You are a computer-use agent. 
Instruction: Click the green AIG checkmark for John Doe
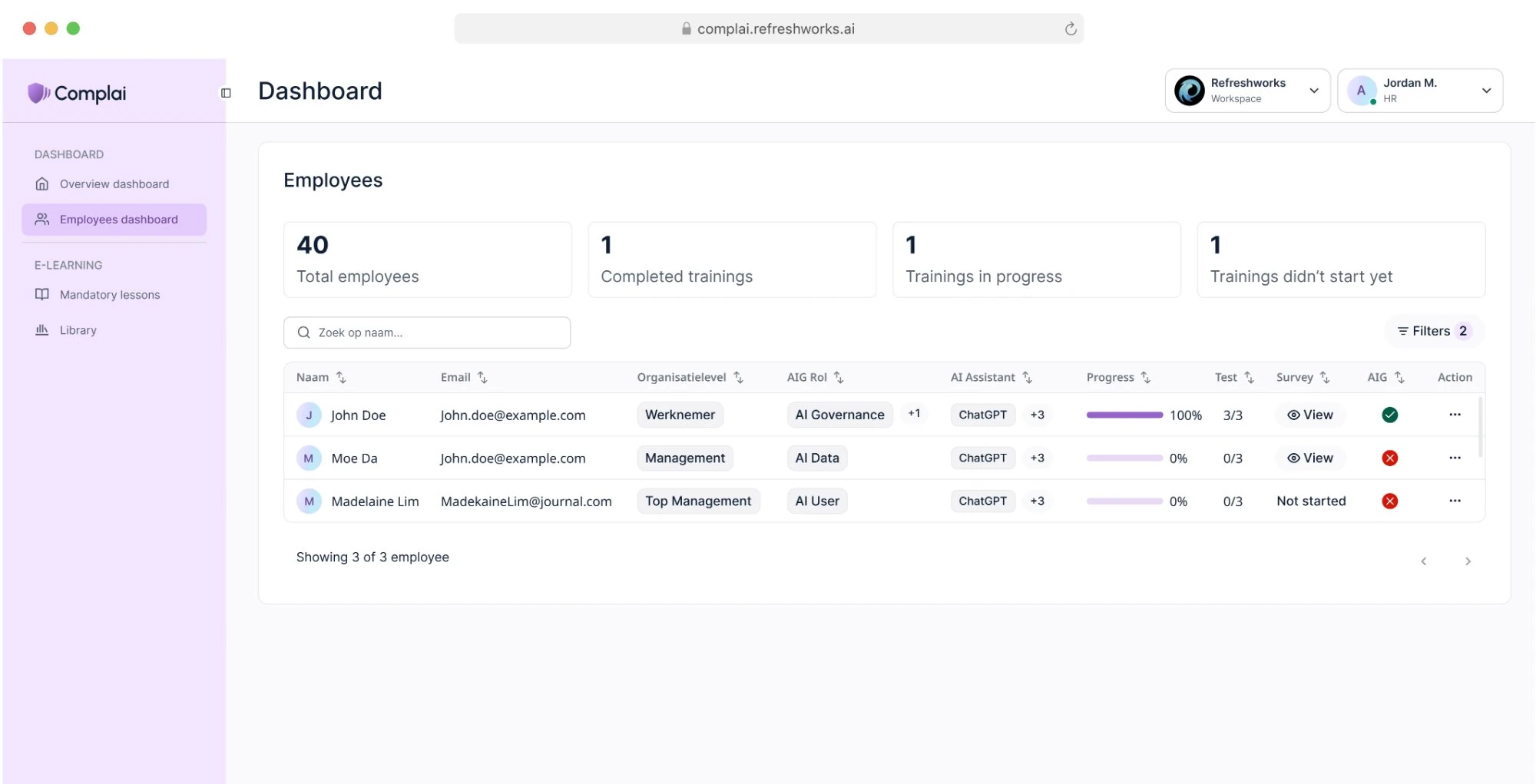pyautogui.click(x=1389, y=415)
